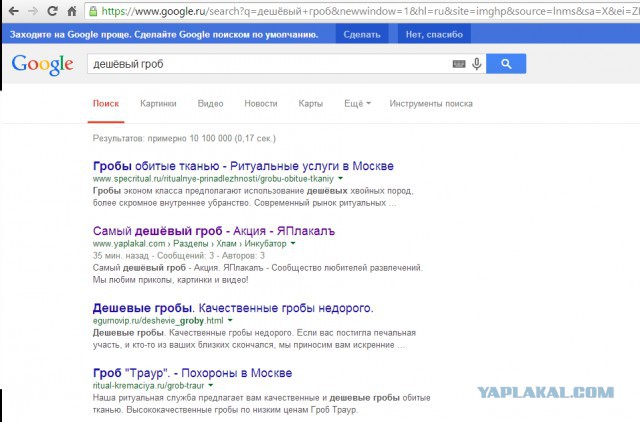Screen dimensions: 640x422
Task: Click the banner text Заходите на Google проще
Action: click(164, 34)
